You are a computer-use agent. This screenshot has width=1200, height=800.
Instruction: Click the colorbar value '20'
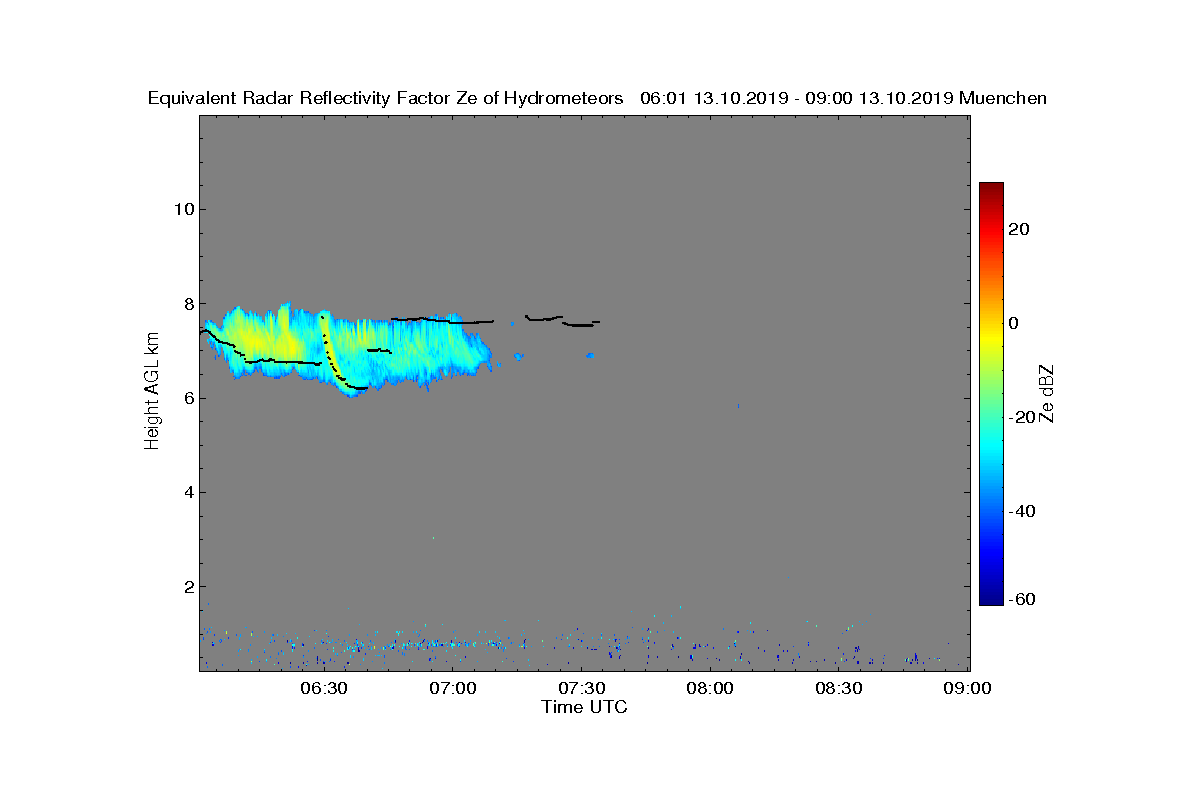pyautogui.click(x=1019, y=229)
